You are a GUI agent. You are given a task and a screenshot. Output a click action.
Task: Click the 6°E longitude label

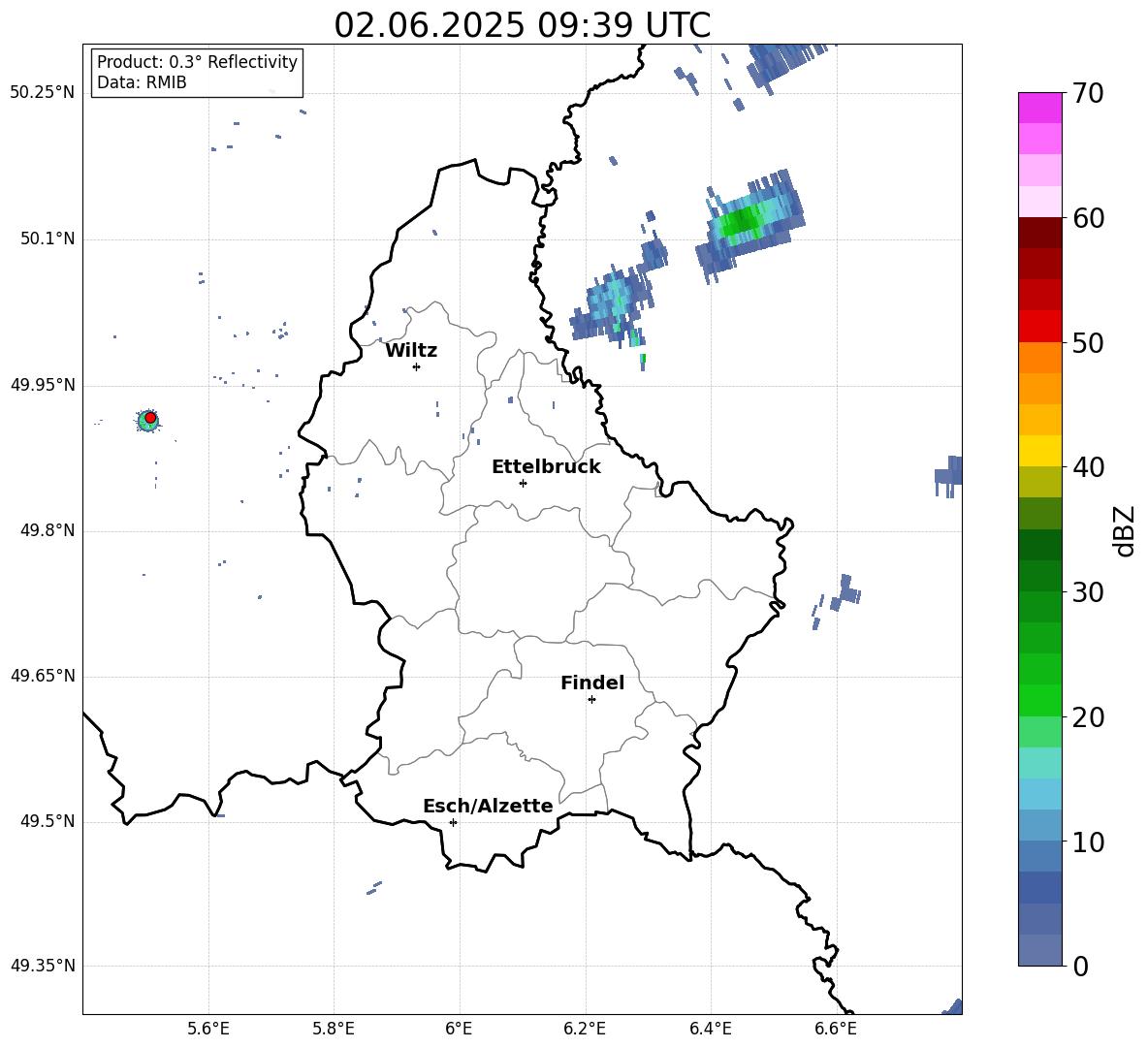[x=459, y=1029]
